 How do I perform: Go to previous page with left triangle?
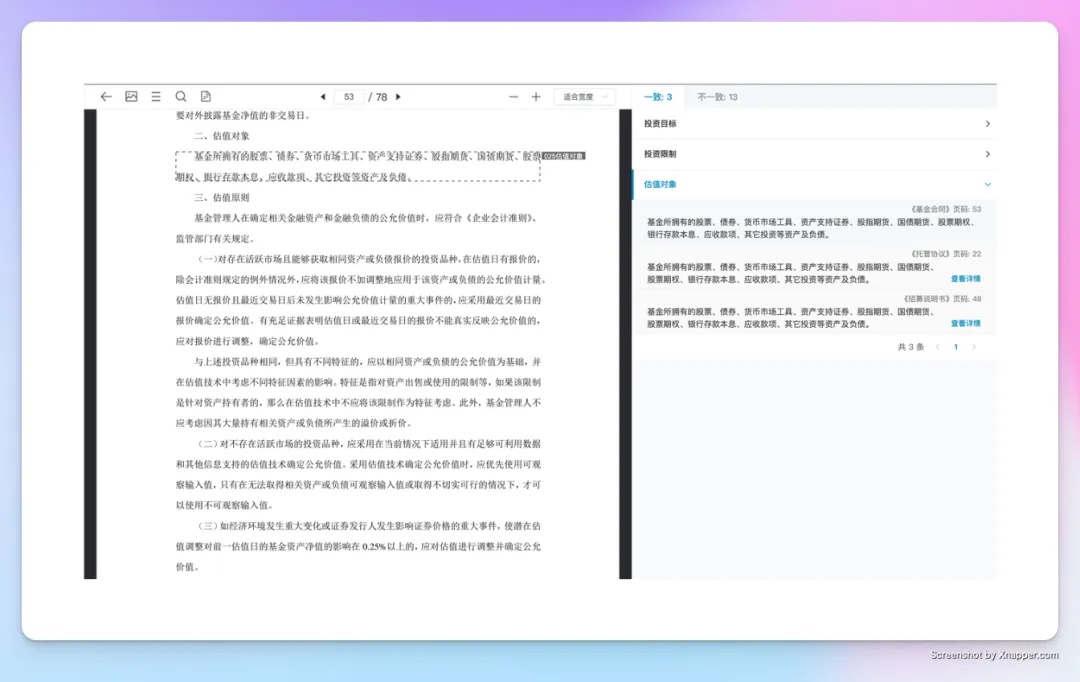point(323,97)
